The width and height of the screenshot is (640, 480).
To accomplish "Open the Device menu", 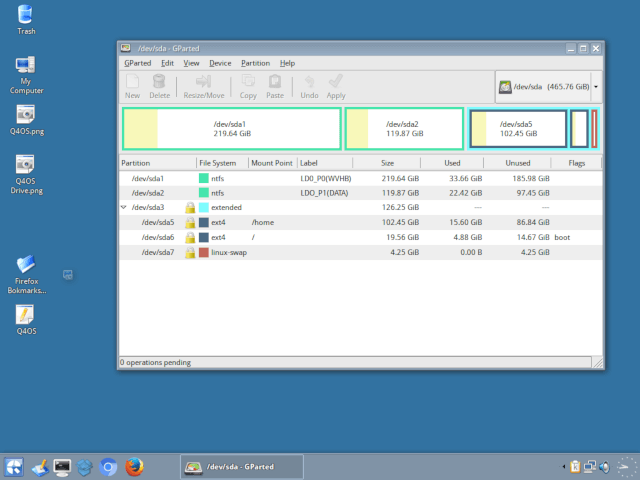I will 220,63.
